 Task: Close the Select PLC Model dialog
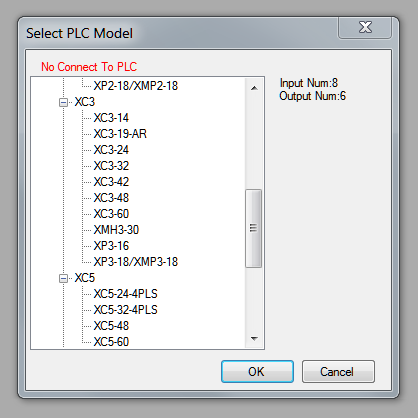click(365, 28)
